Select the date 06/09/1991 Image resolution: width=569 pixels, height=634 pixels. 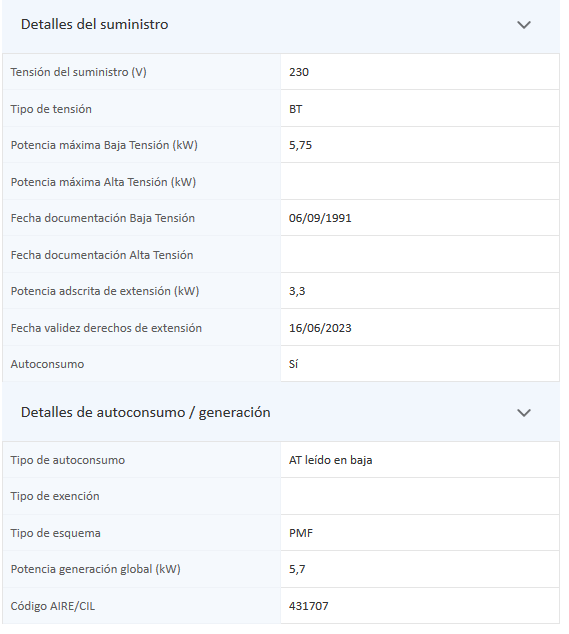click(x=320, y=218)
